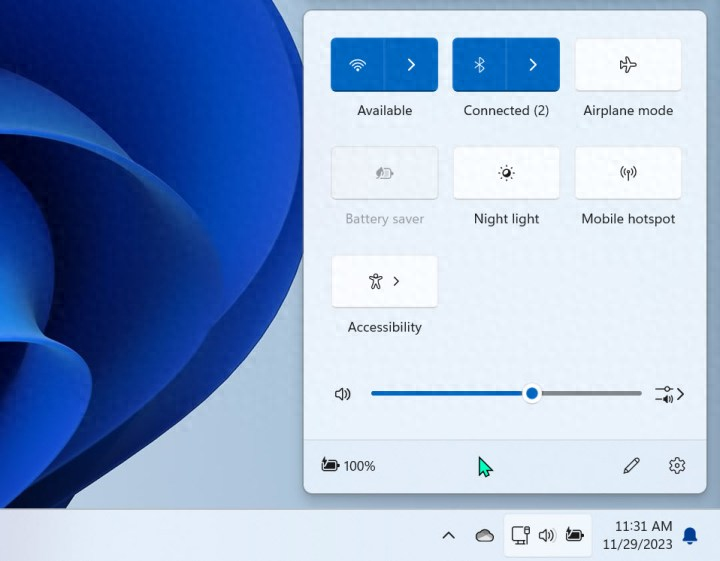This screenshot has width=720, height=561.
Task: Click the taskbar battery icon
Action: [574, 535]
